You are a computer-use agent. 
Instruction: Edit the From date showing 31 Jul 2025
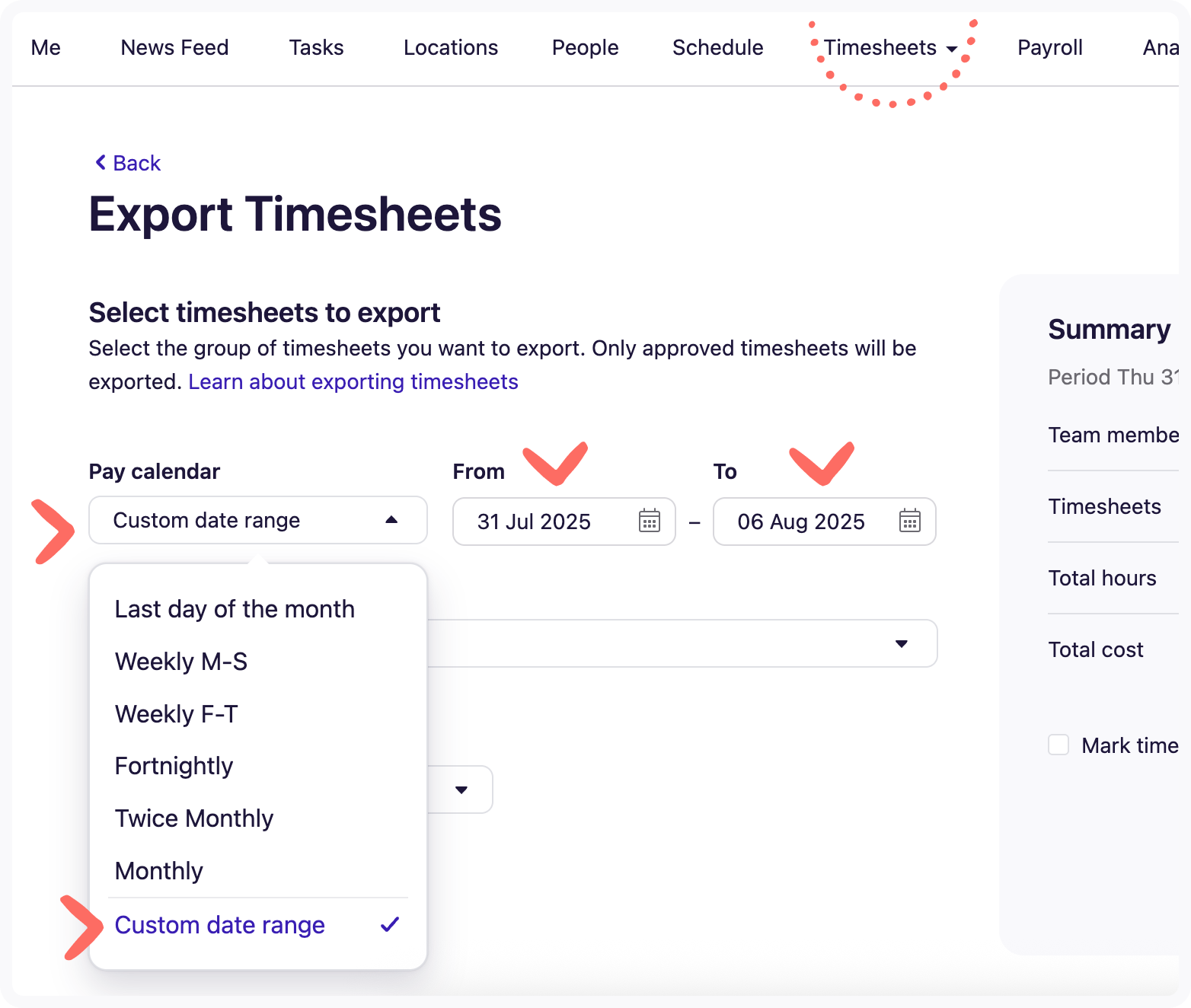coord(534,522)
